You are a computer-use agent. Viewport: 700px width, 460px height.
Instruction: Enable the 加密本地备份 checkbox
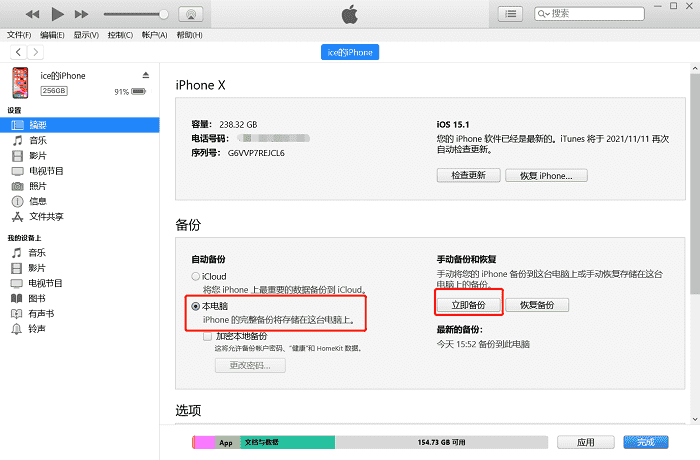point(207,336)
